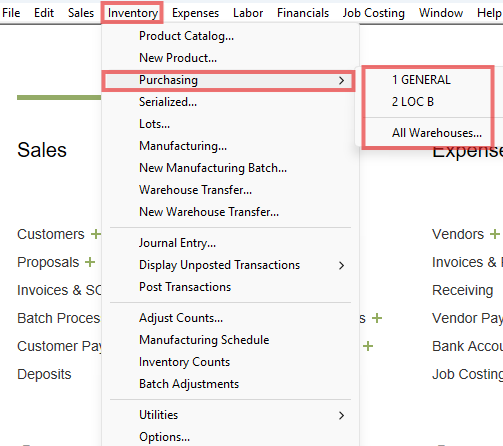Open the Inventory menu
Viewport: 503px width, 446px height.
[x=133, y=13]
